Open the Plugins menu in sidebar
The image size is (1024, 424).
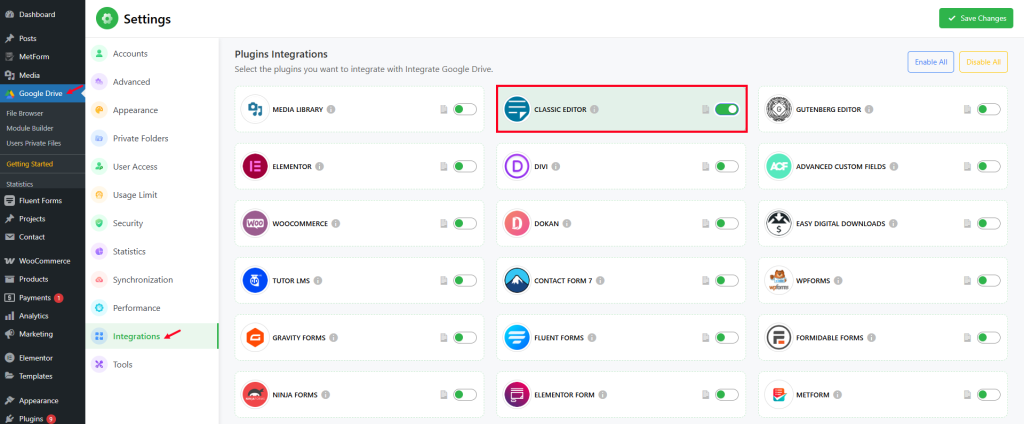tap(42, 419)
